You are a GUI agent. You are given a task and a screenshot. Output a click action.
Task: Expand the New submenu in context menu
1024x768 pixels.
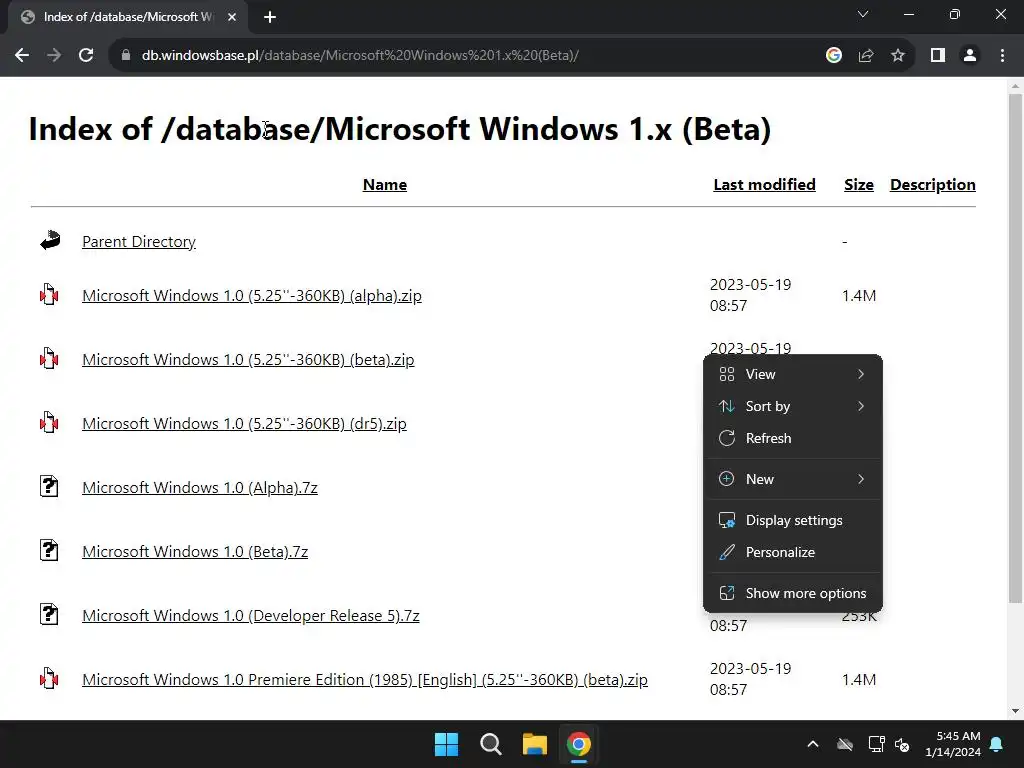pos(793,479)
